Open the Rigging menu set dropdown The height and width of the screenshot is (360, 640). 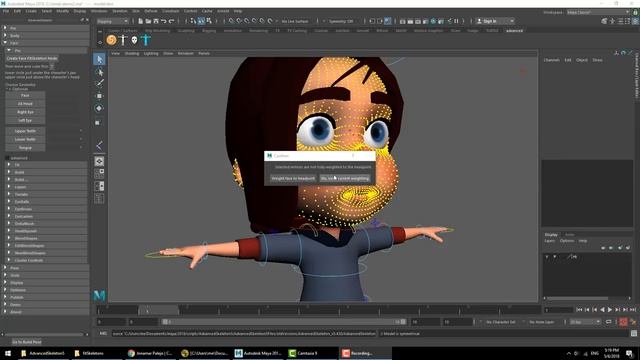113,21
